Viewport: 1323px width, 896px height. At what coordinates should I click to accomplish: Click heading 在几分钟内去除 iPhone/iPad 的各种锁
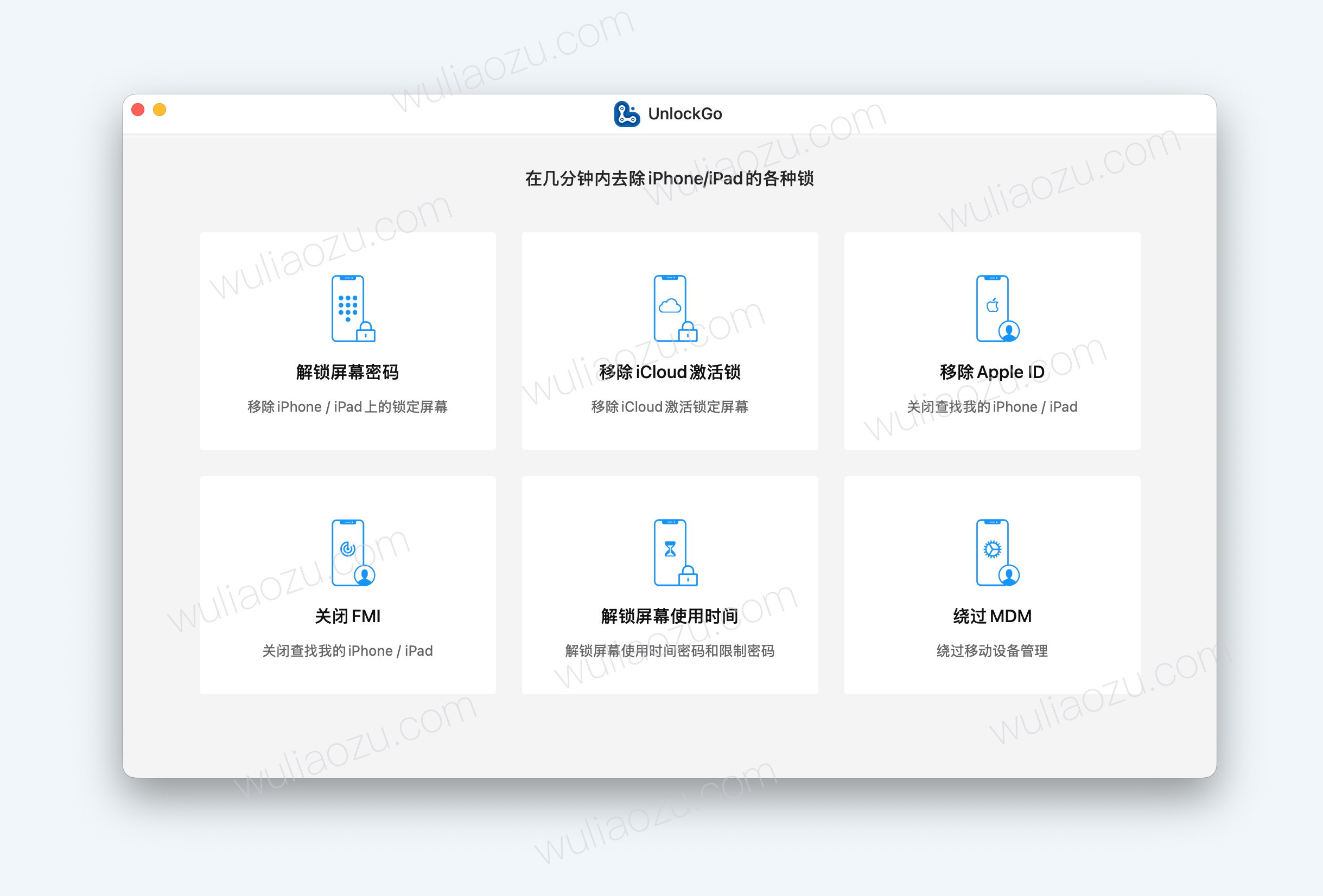[x=670, y=178]
